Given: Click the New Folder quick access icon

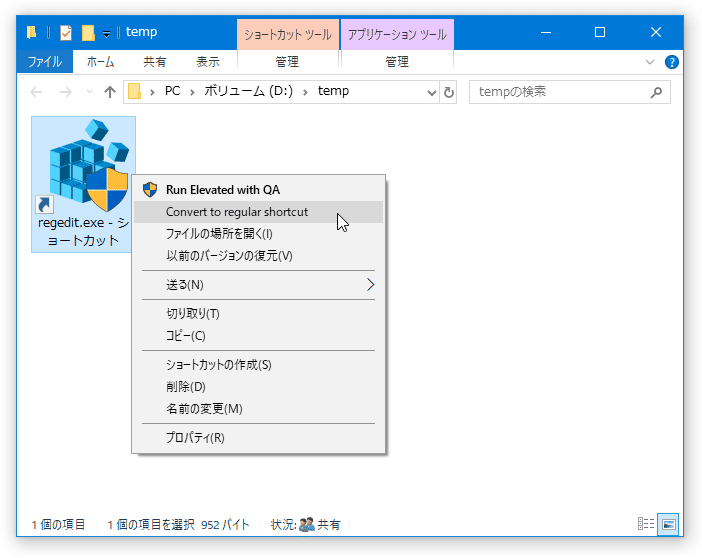Looking at the screenshot, I should coord(88,33).
